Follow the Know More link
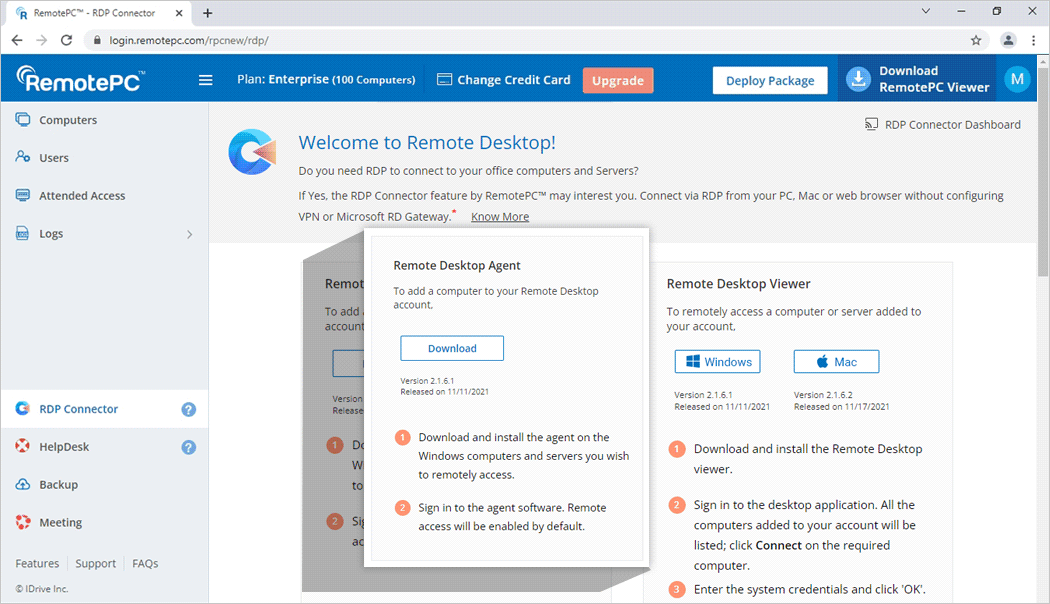 click(500, 217)
